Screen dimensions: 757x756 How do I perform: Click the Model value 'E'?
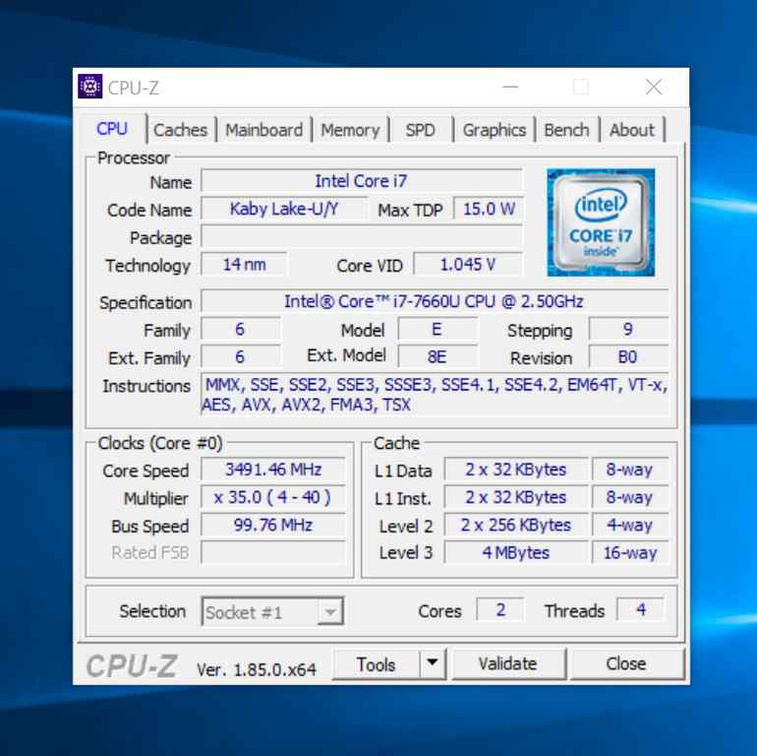pos(437,330)
